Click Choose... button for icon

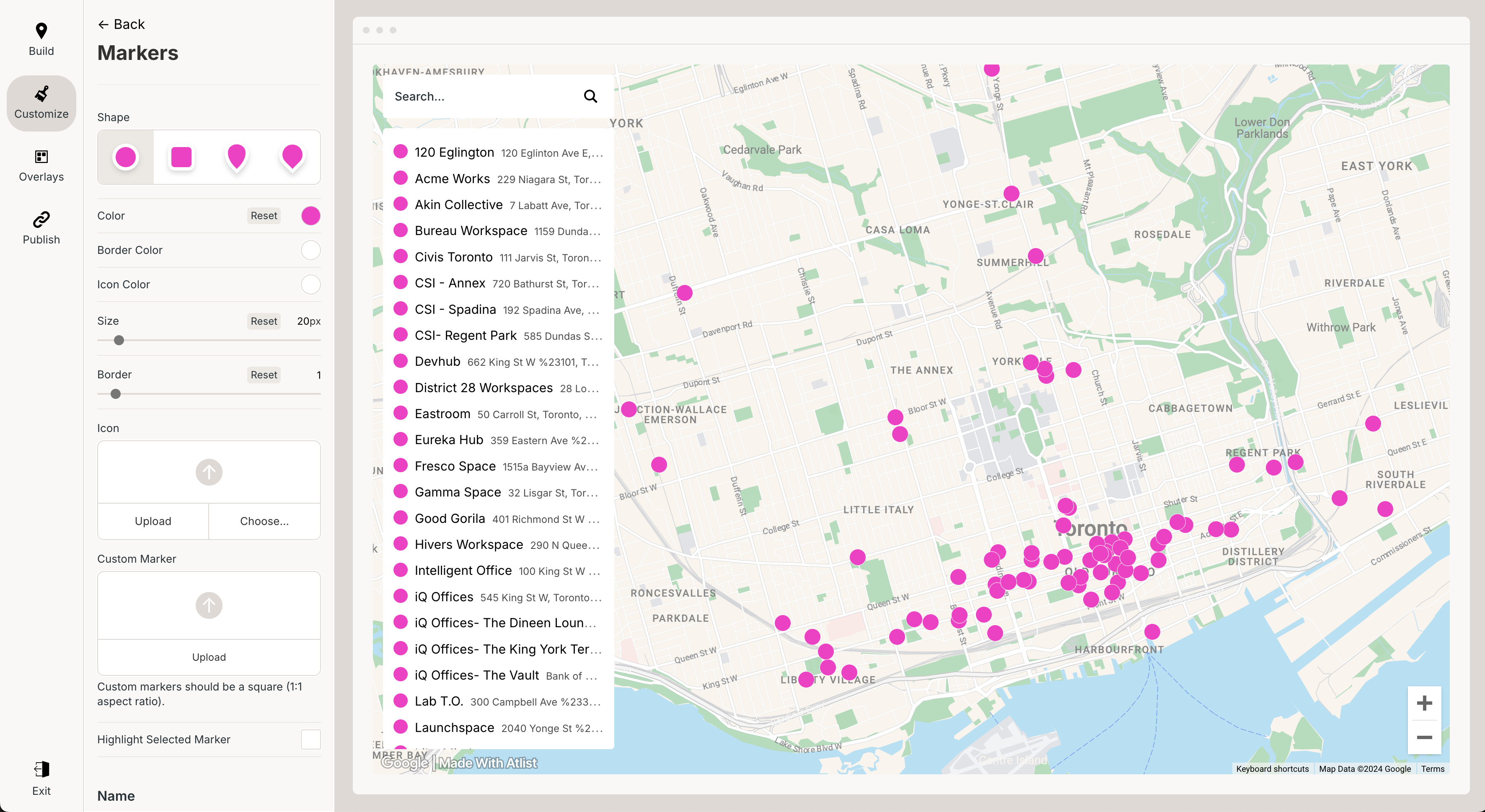264,521
